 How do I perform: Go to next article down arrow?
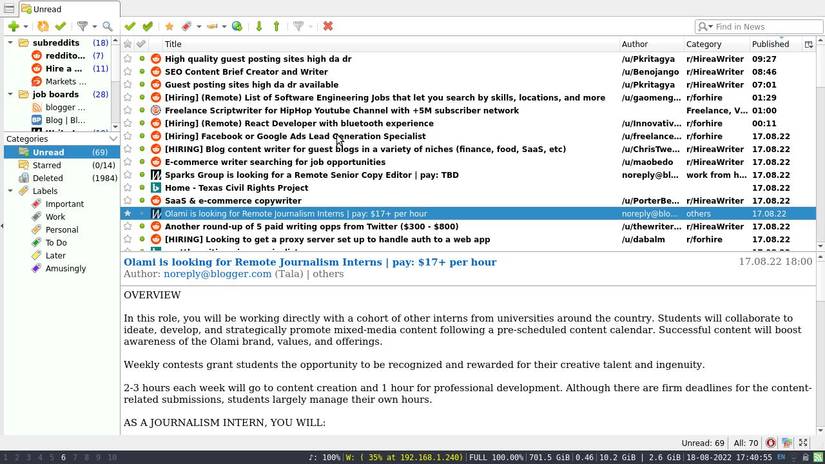[x=259, y=26]
